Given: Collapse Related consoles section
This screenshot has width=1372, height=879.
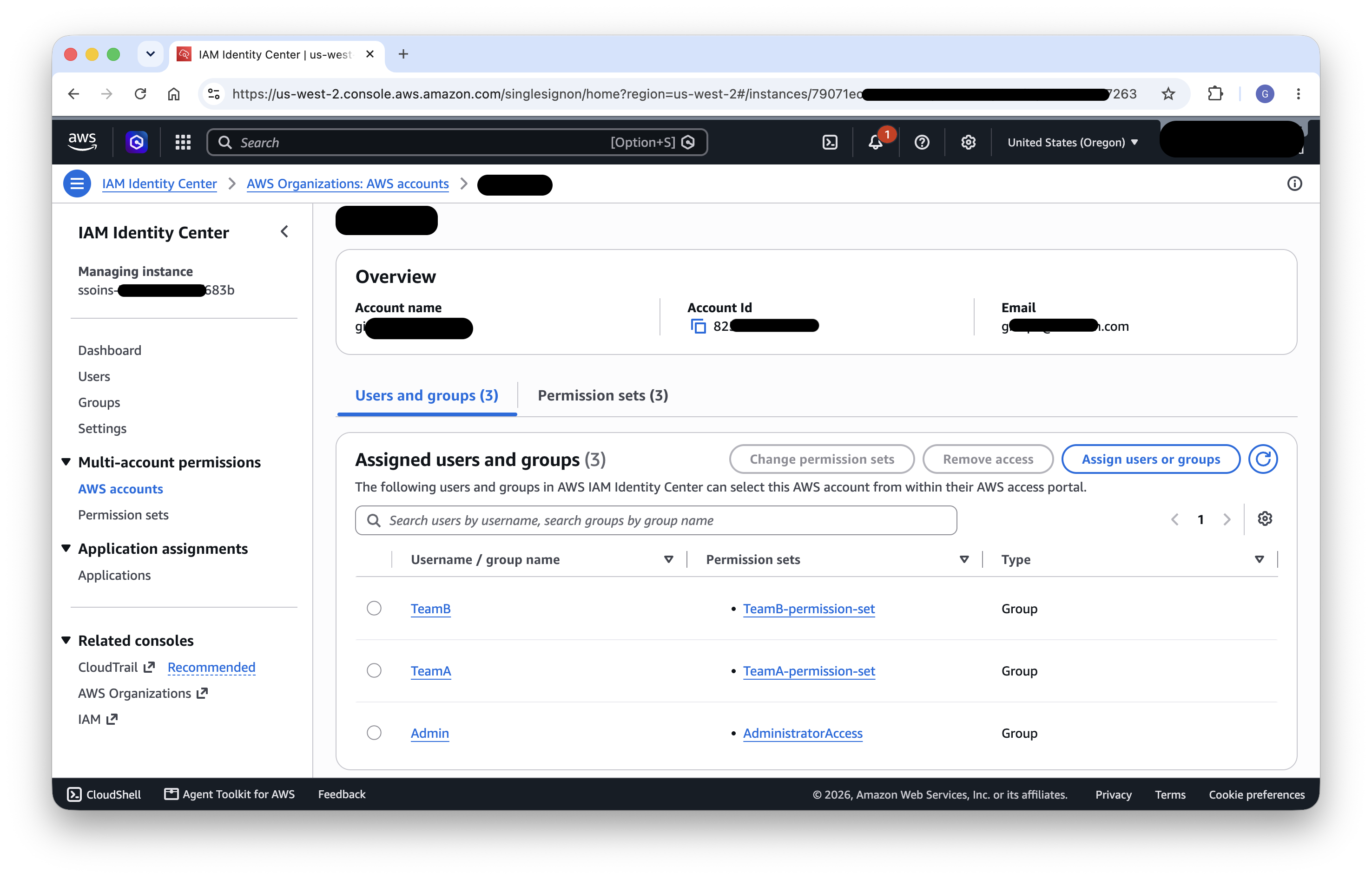Looking at the screenshot, I should coord(66,640).
